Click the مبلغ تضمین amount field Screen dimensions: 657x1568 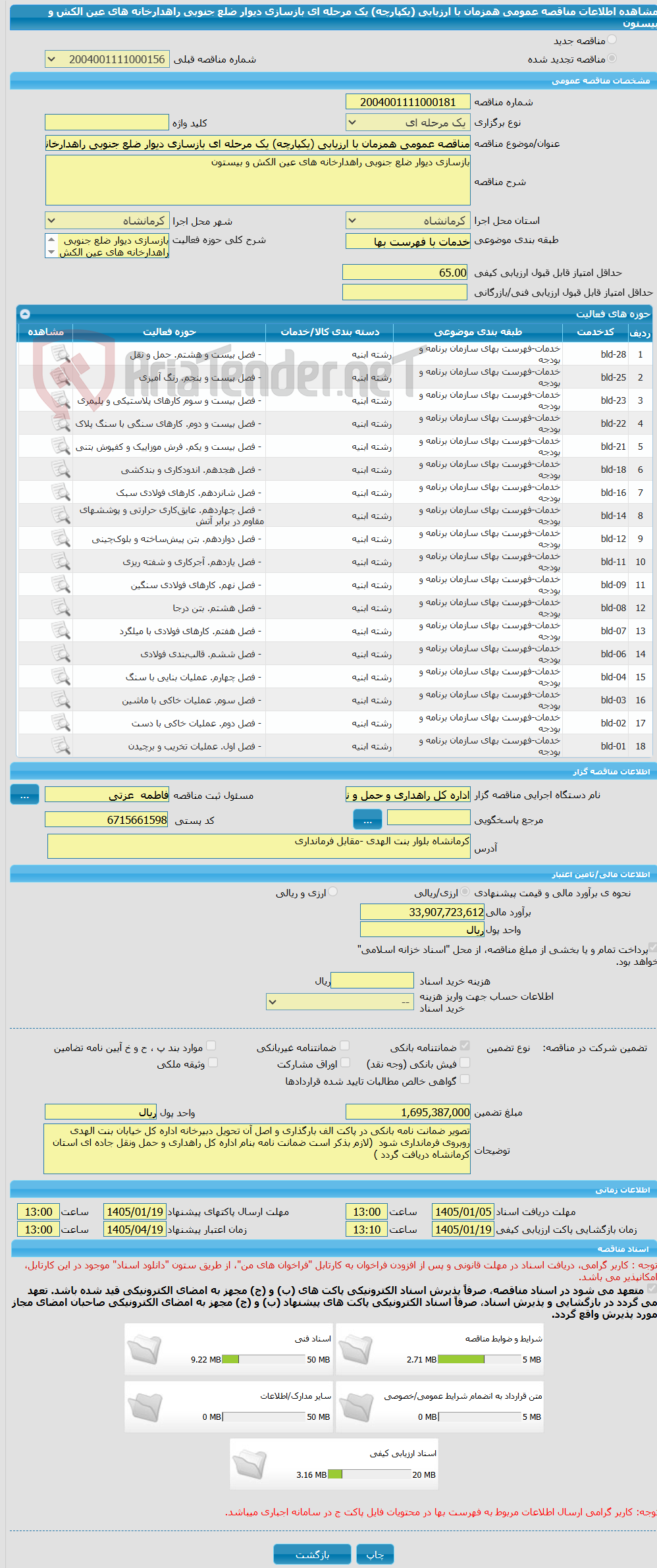click(x=408, y=1112)
